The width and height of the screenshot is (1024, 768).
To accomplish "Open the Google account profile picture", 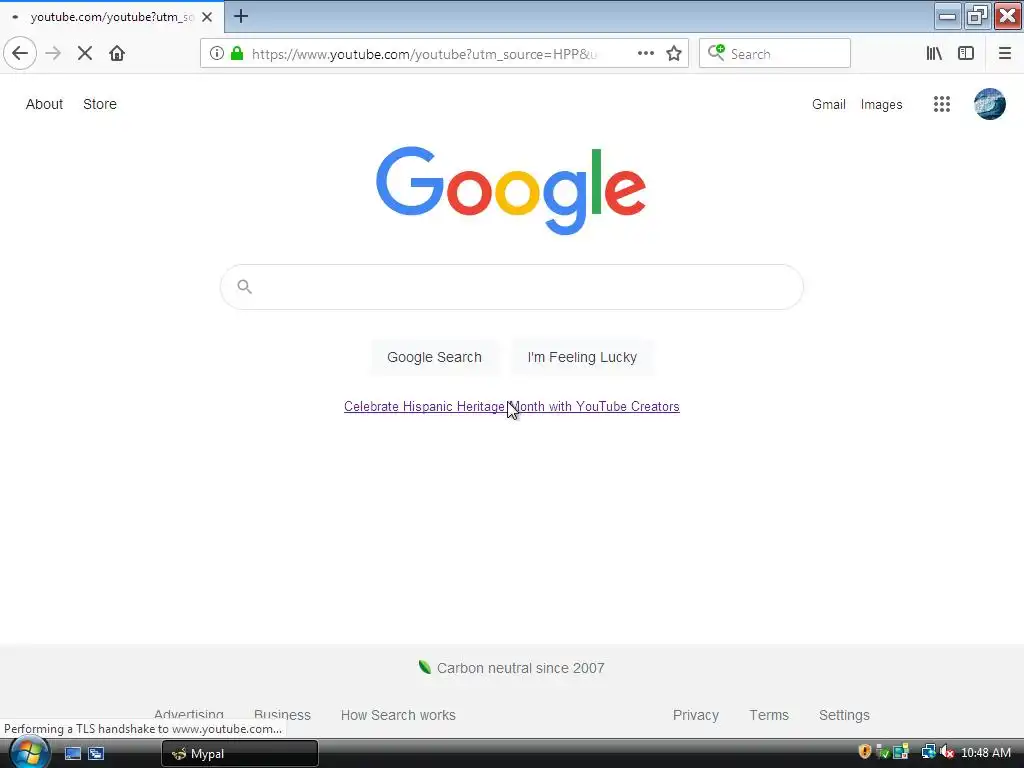I will pos(990,104).
